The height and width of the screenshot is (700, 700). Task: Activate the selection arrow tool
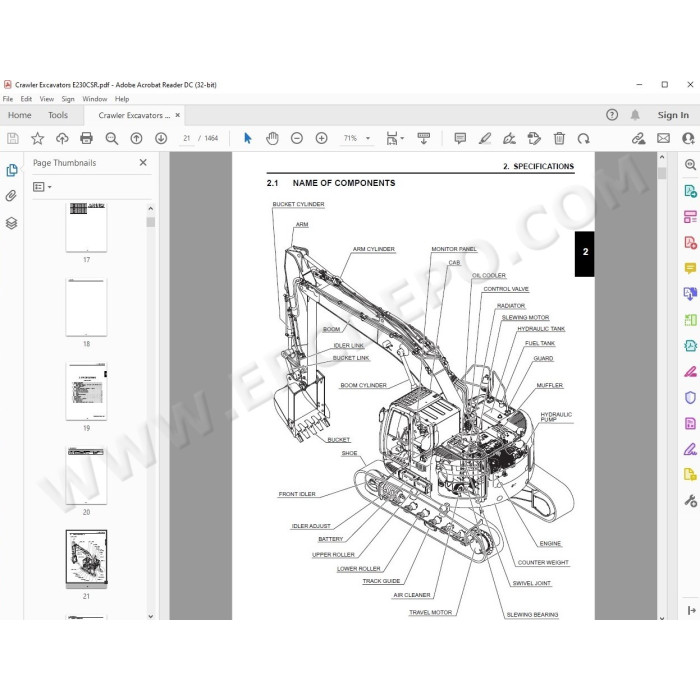click(x=248, y=138)
